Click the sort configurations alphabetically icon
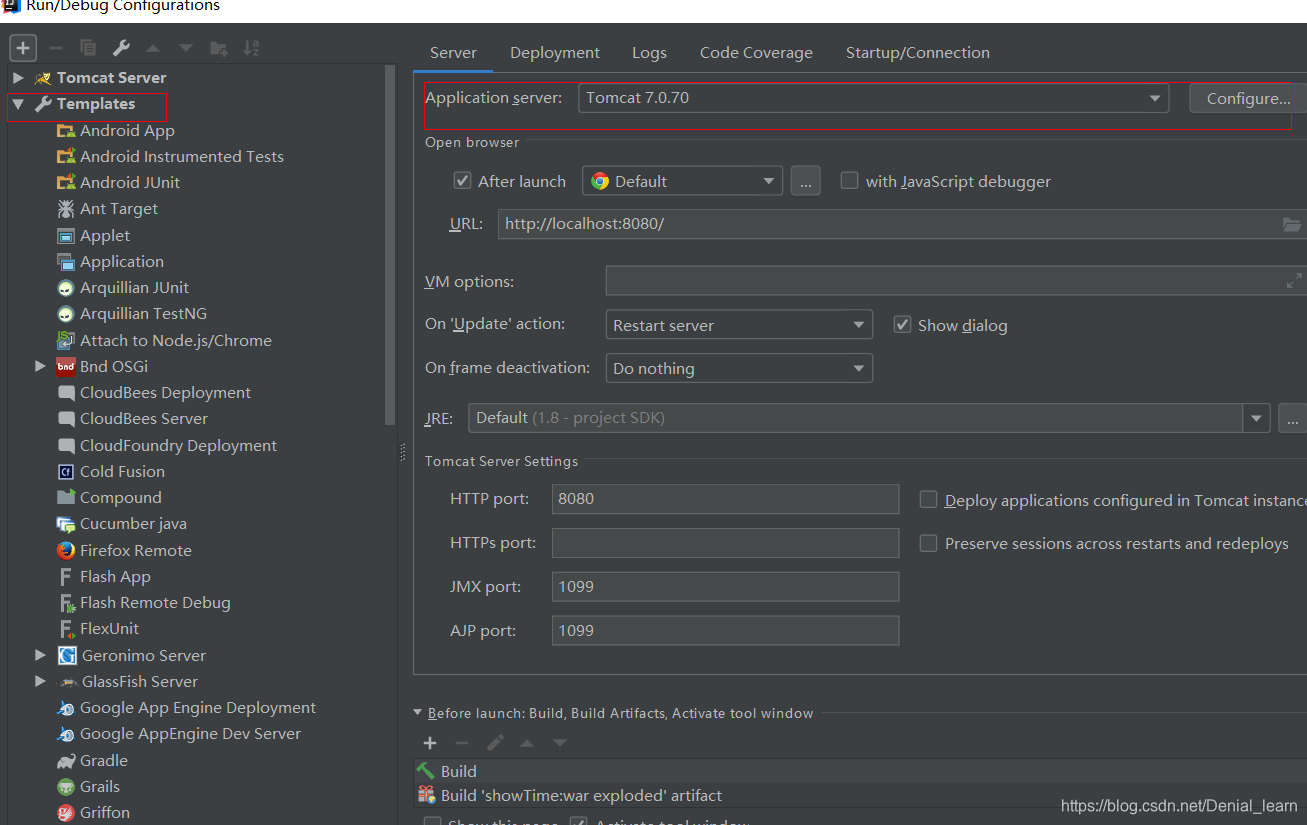 point(251,48)
